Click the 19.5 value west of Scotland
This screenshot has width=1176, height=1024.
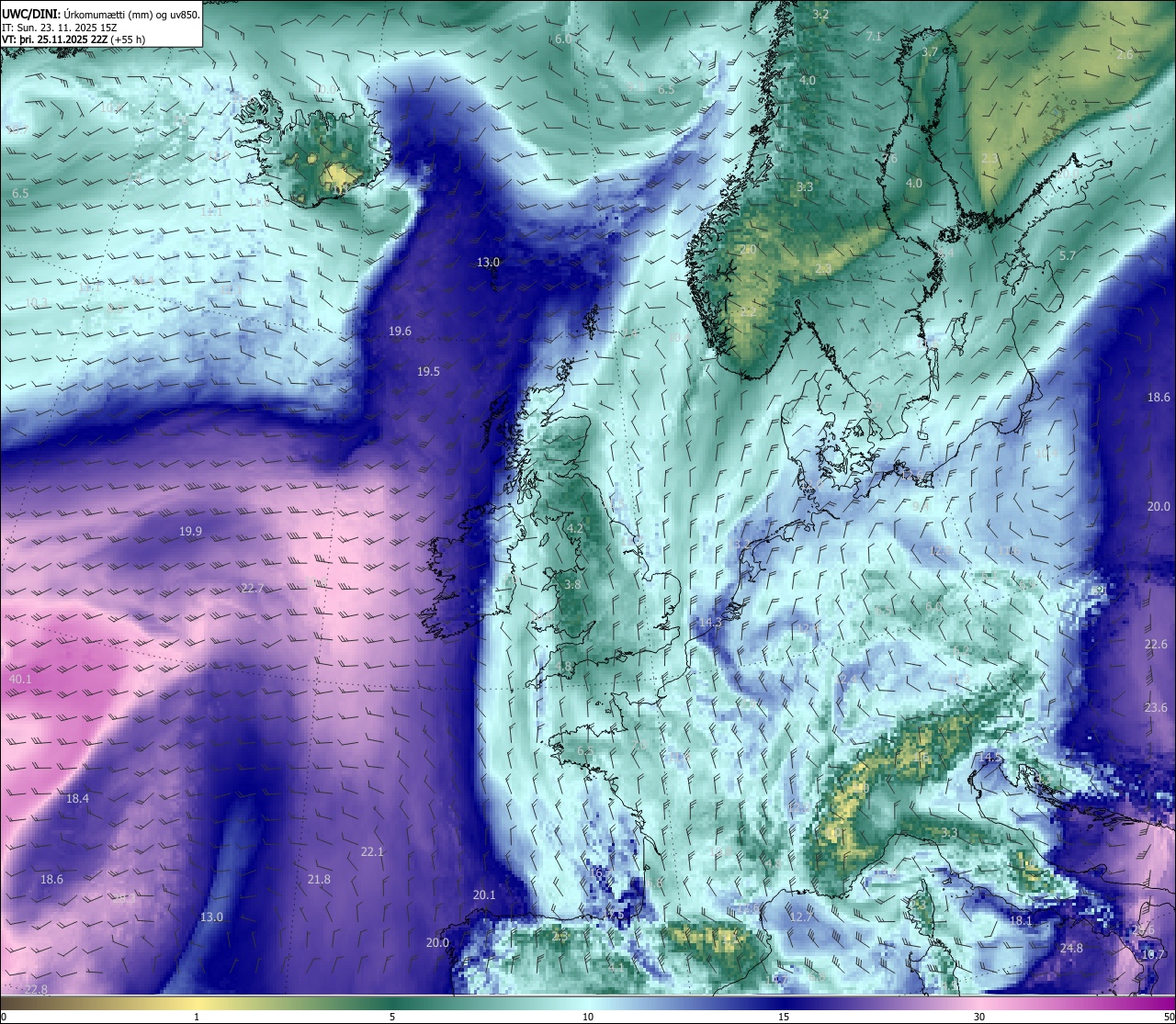point(428,372)
